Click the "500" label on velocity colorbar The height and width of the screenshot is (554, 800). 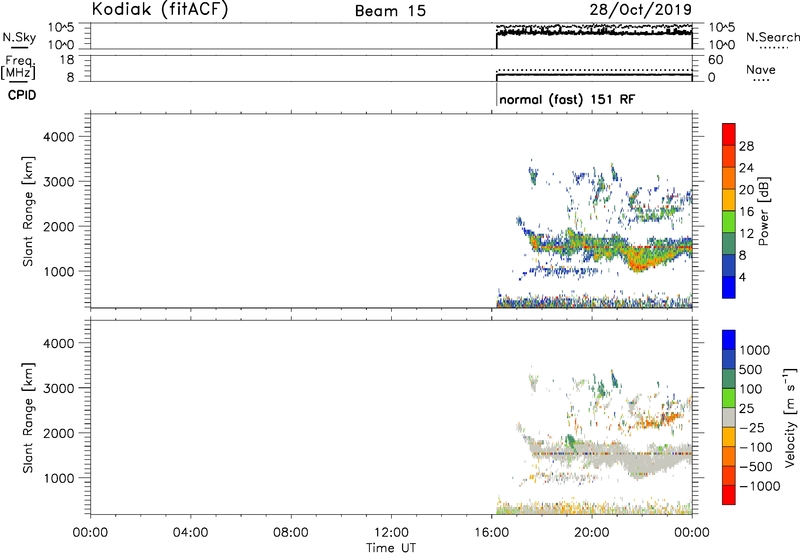tap(751, 370)
